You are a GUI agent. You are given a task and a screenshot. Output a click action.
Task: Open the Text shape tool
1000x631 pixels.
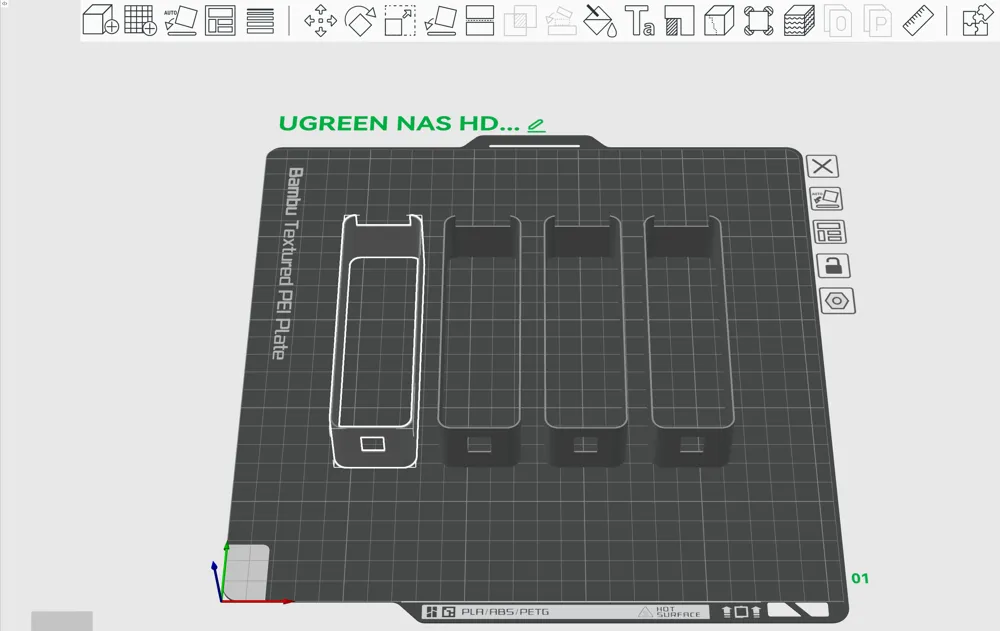[x=639, y=20]
